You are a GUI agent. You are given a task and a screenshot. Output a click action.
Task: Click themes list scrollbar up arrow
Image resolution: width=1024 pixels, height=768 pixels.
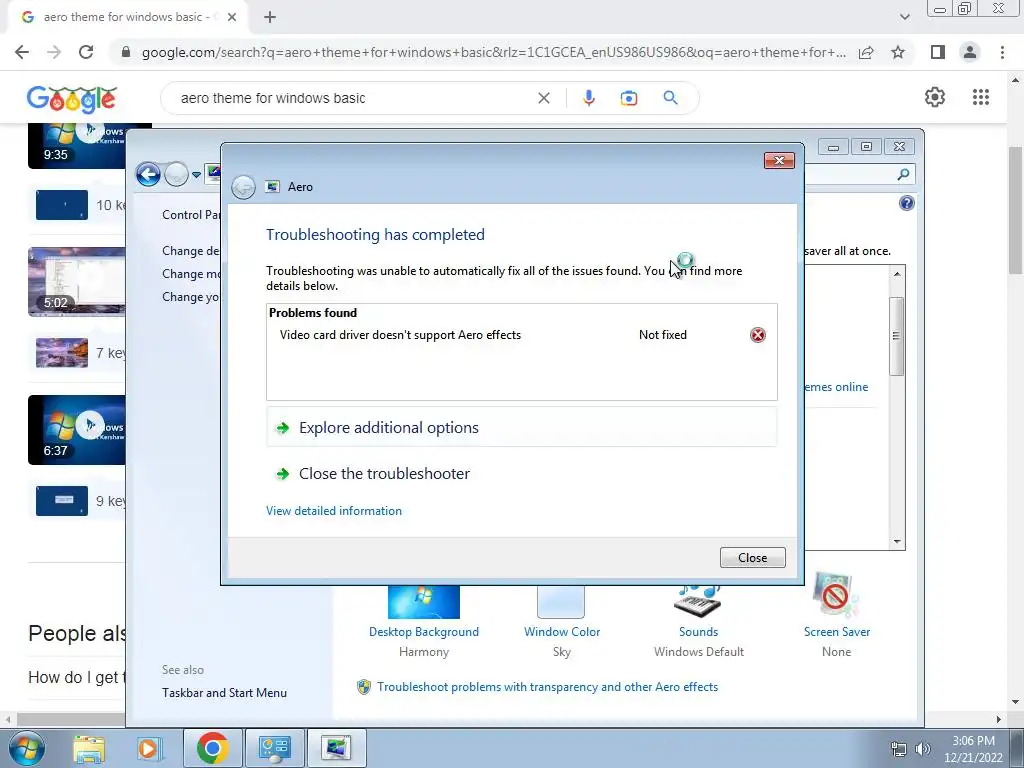pos(897,274)
